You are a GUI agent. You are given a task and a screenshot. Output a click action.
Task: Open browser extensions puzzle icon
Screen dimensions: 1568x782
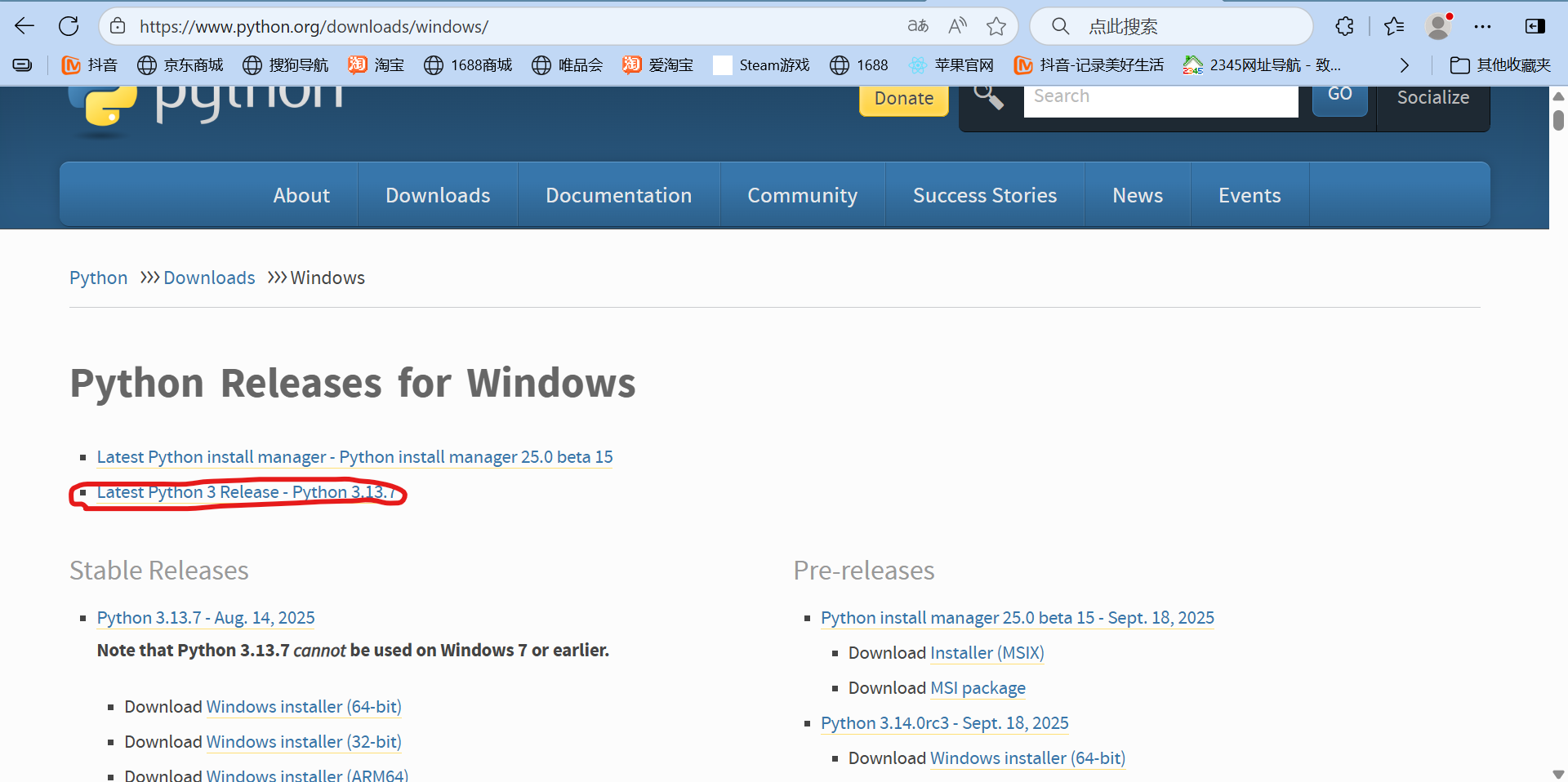[x=1344, y=26]
